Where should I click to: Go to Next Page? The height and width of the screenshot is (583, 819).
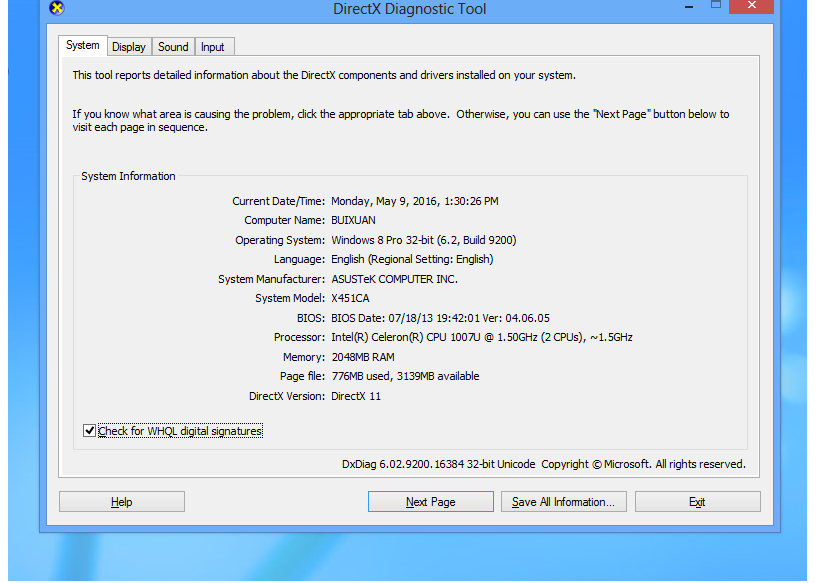(x=430, y=502)
